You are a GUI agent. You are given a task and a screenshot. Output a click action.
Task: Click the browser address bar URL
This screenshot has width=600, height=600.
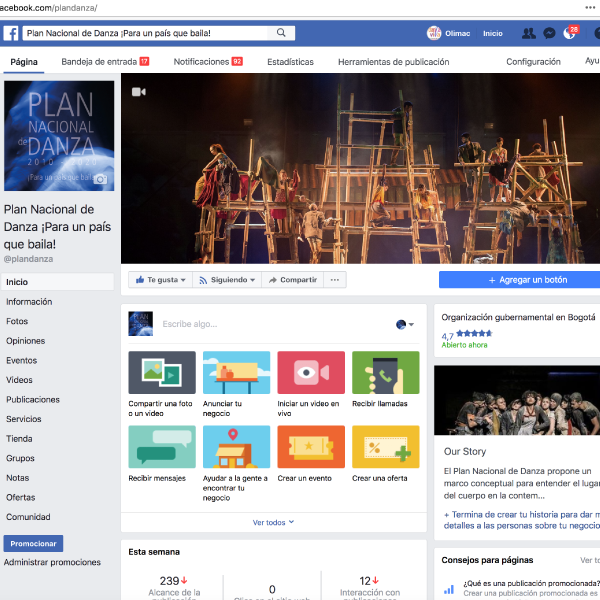point(48,8)
